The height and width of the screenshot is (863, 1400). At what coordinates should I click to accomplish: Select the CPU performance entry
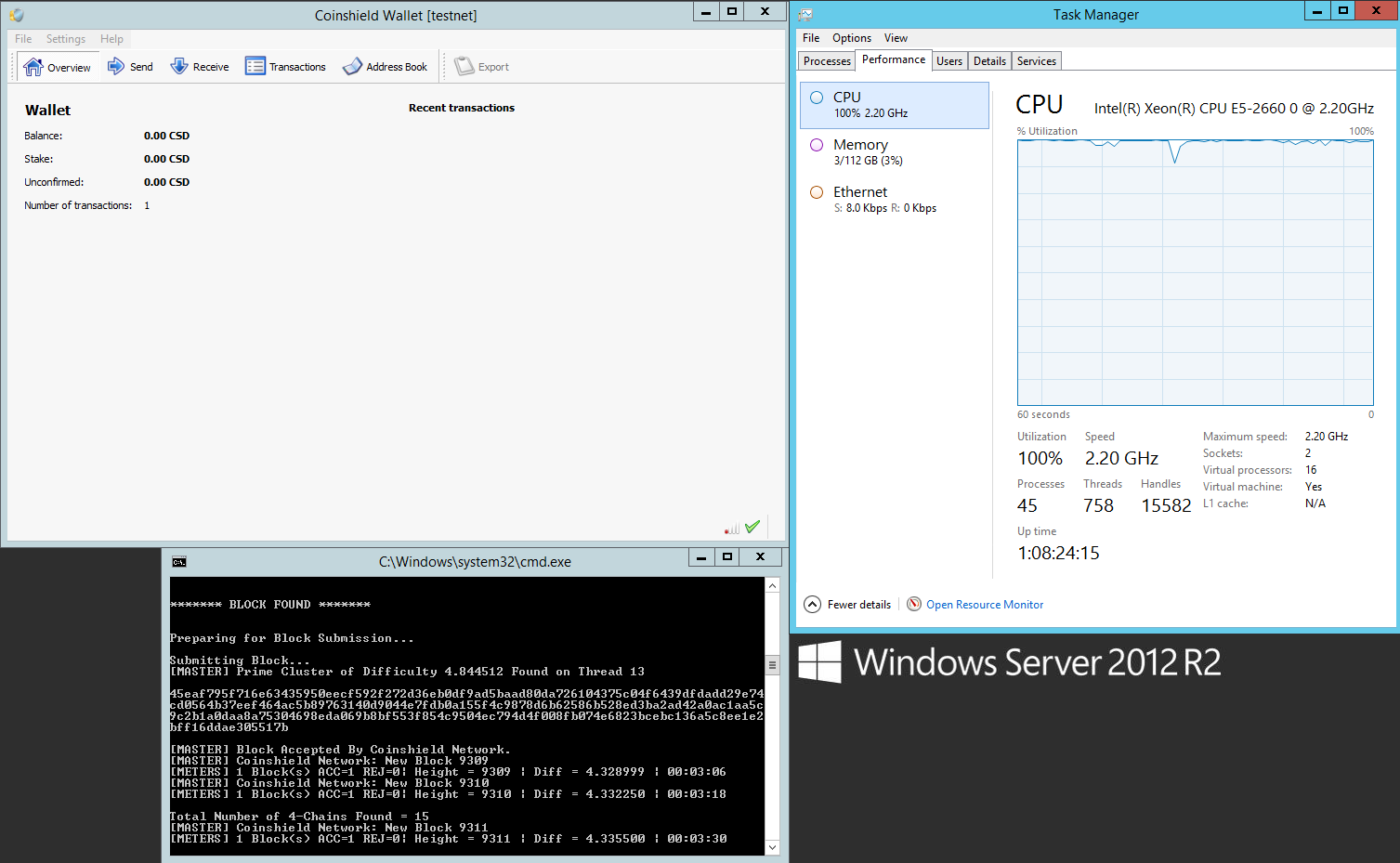(x=895, y=105)
